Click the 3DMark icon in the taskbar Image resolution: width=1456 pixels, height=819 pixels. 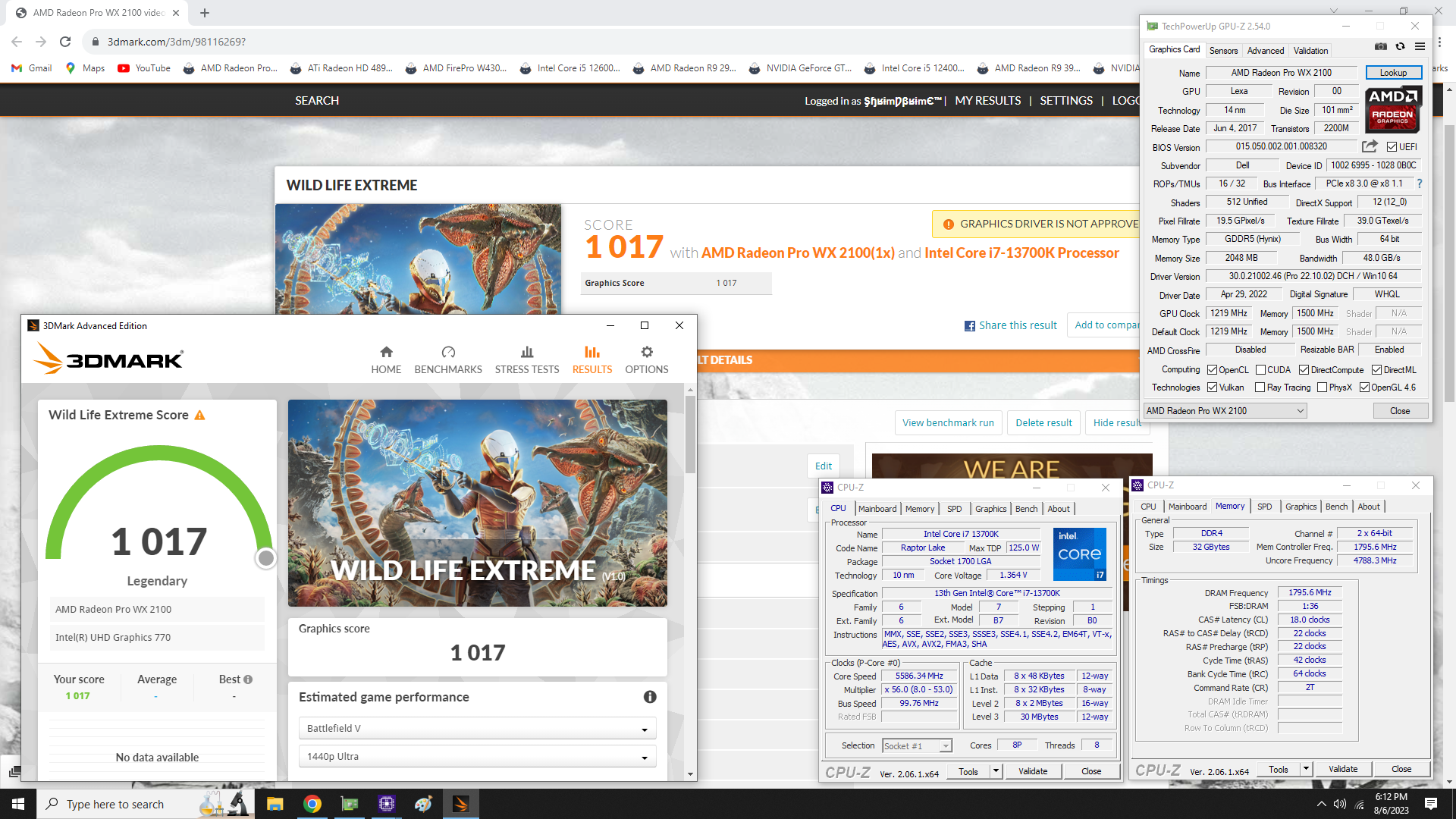tap(460, 804)
